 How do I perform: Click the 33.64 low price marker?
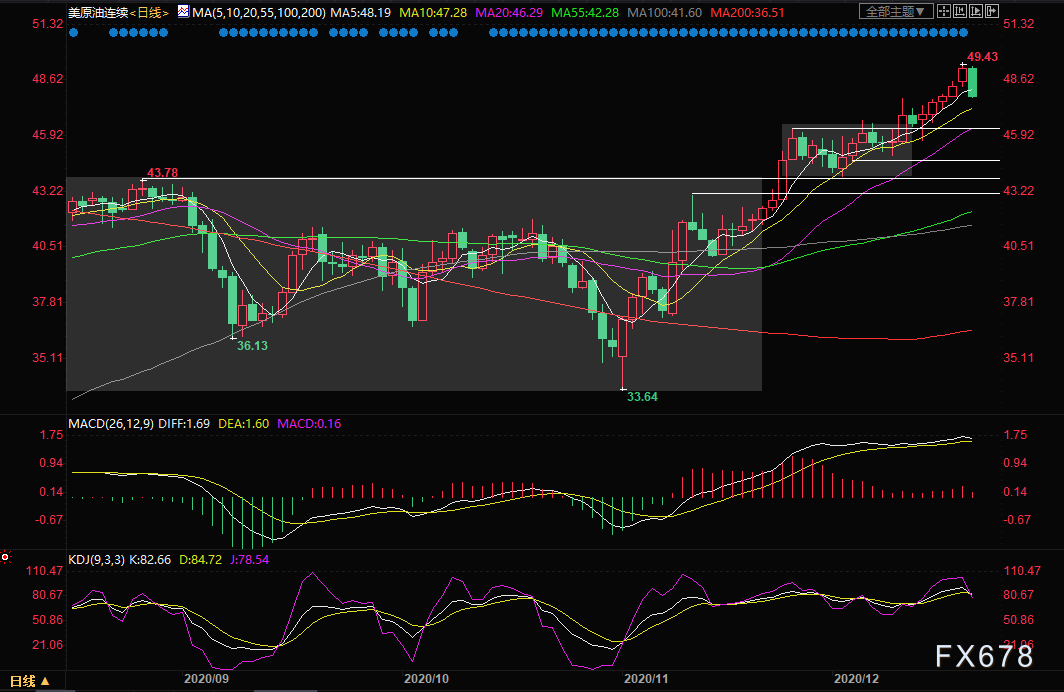642,397
